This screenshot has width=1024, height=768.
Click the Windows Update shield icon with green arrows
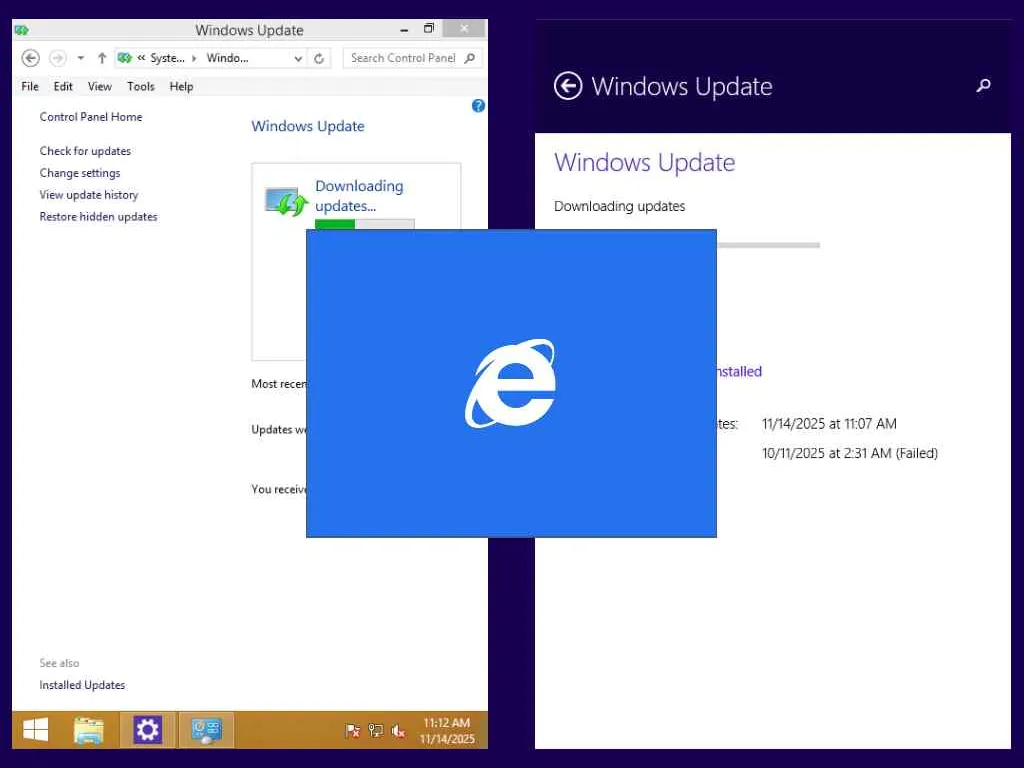pos(286,201)
